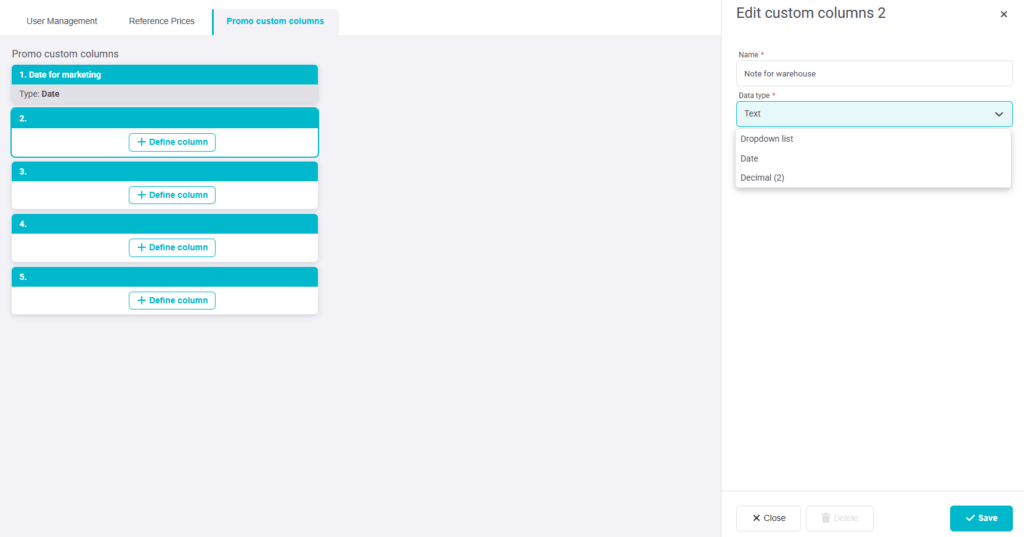Select Dropdown list data type option
Image resolution: width=1024 pixels, height=537 pixels.
(x=767, y=139)
